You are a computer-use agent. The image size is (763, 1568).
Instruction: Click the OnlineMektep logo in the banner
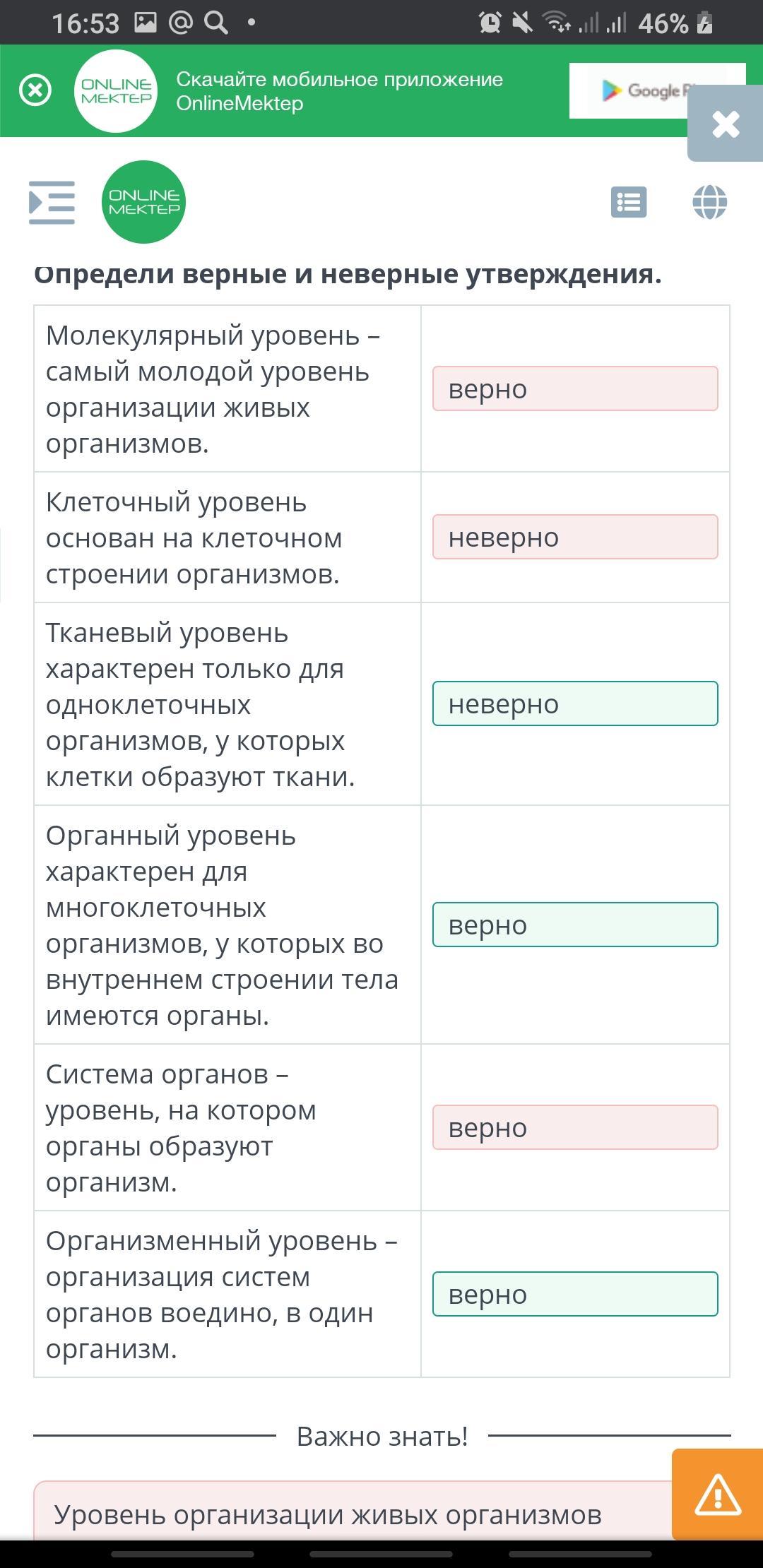tap(116, 91)
